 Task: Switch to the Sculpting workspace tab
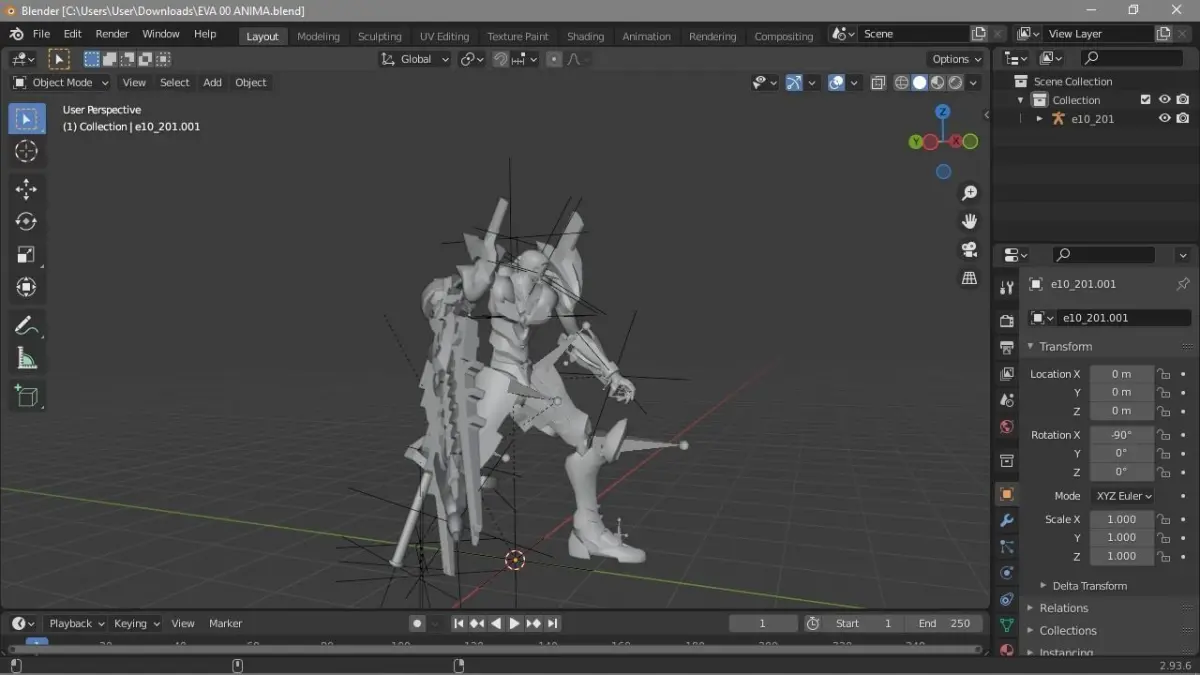click(x=379, y=36)
